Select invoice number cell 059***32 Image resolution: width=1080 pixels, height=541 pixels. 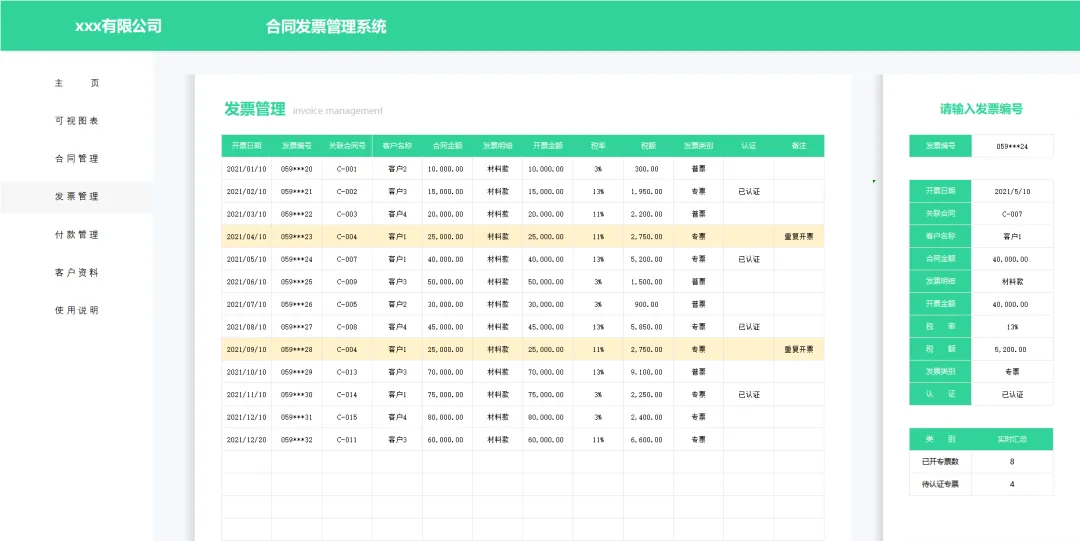[x=296, y=440]
